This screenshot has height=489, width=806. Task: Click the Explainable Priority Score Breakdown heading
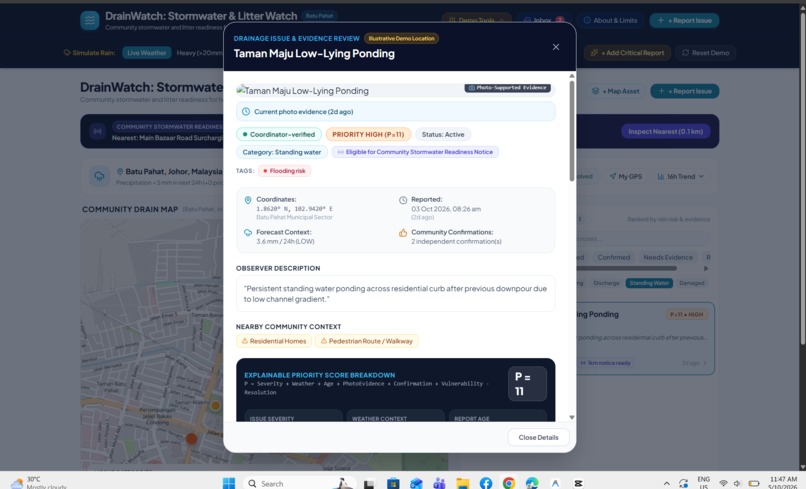[319, 375]
